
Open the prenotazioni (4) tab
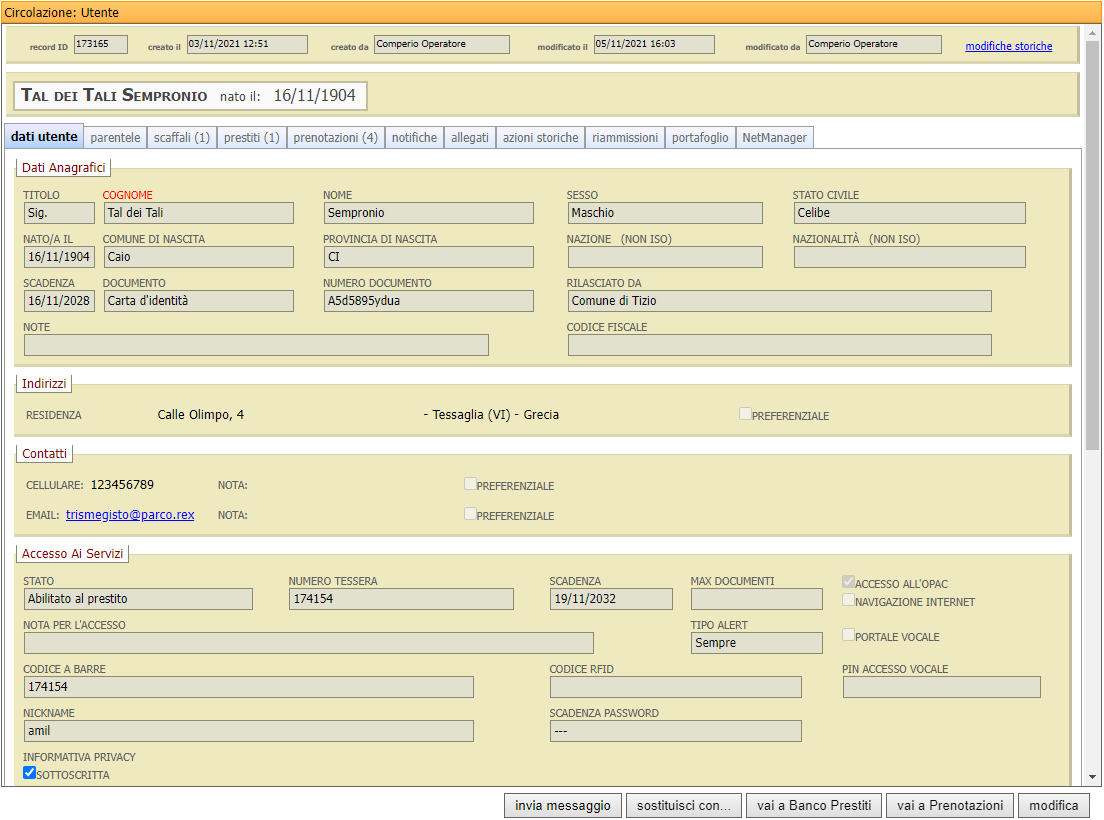pyautogui.click(x=335, y=138)
